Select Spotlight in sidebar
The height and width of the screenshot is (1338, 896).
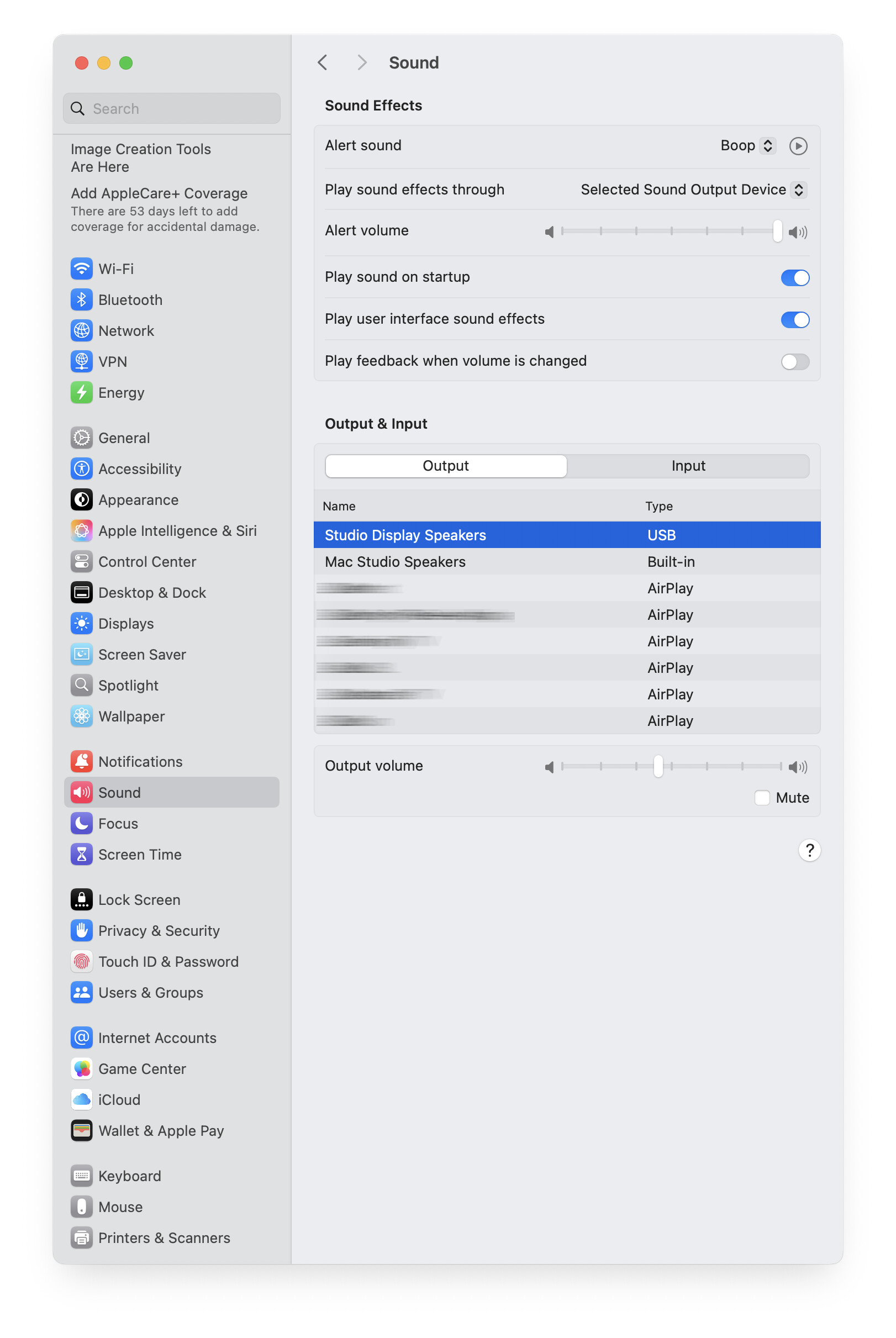171,685
